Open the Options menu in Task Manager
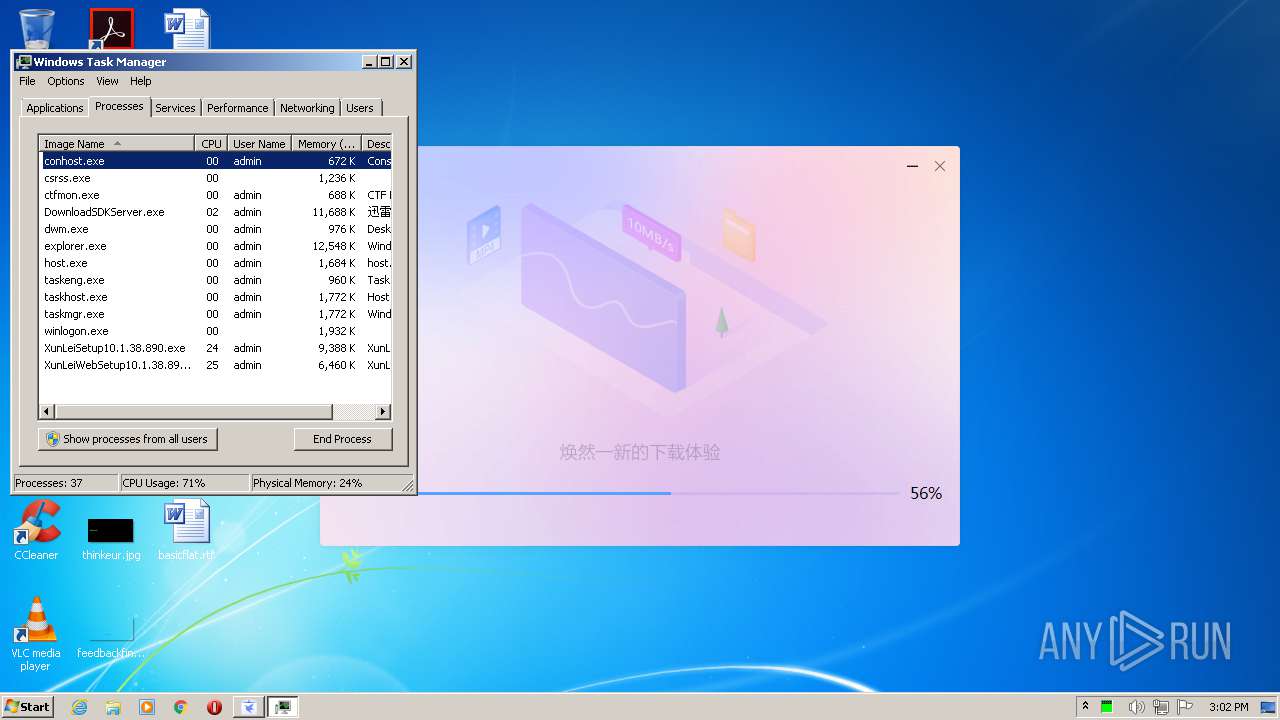 pyautogui.click(x=66, y=81)
